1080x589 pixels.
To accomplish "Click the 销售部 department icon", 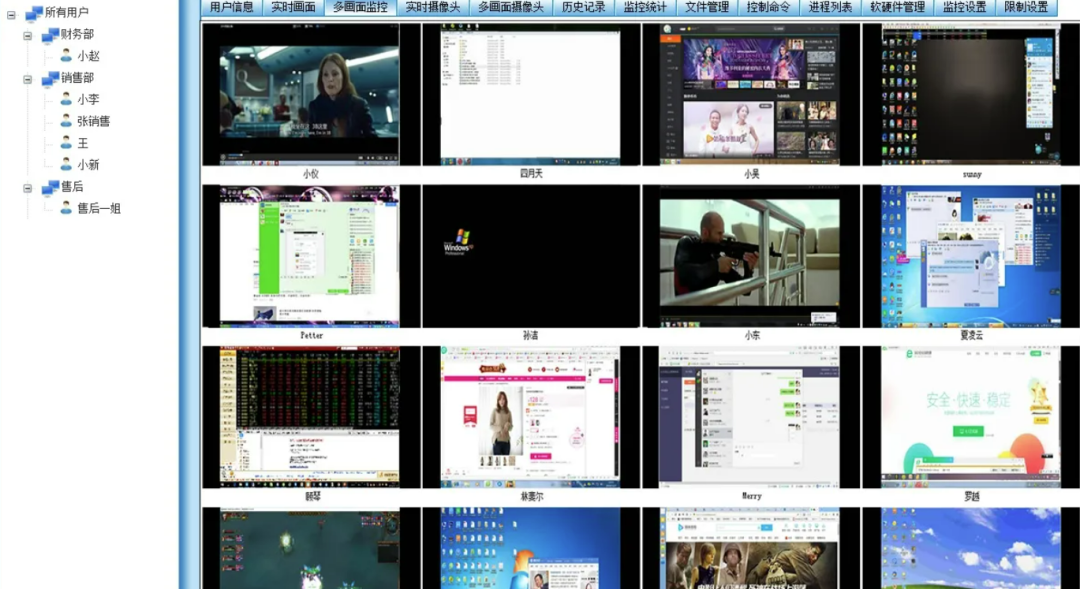I will tap(50, 79).
